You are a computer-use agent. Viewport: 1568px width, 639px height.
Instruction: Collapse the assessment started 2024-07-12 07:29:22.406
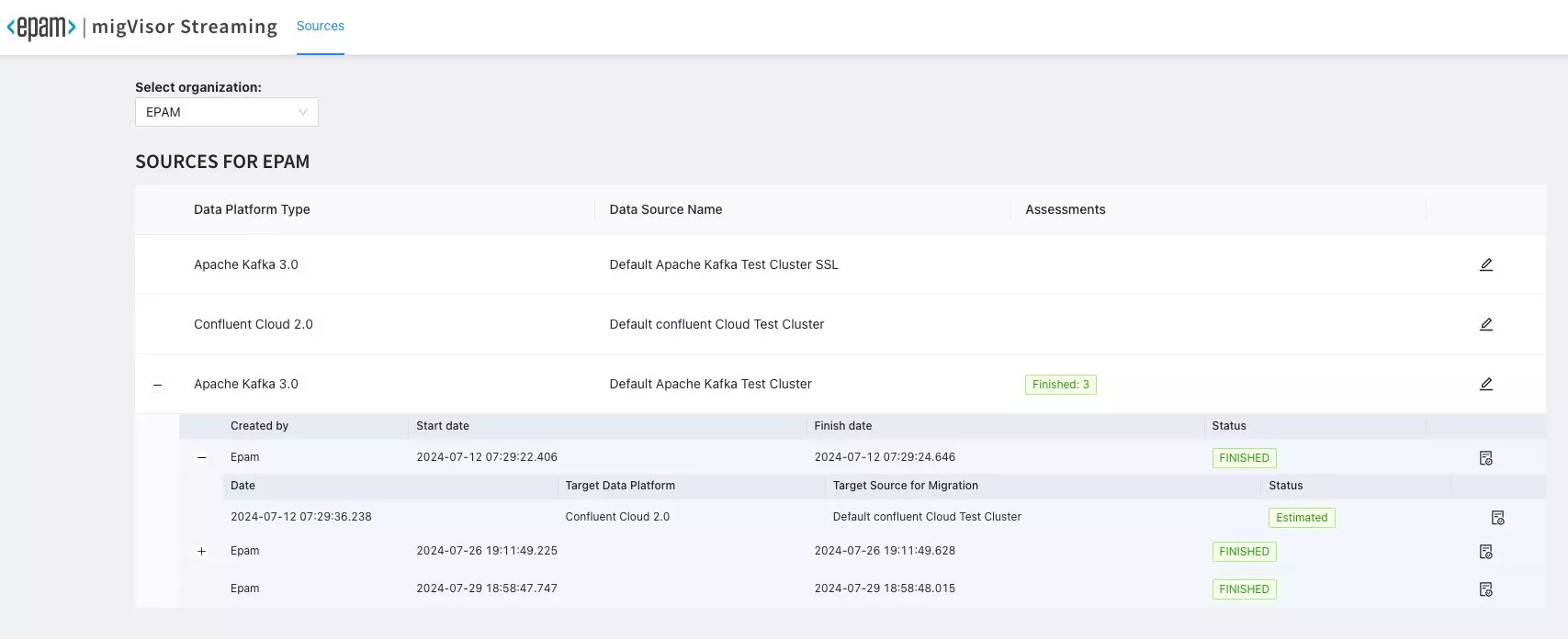(x=202, y=458)
